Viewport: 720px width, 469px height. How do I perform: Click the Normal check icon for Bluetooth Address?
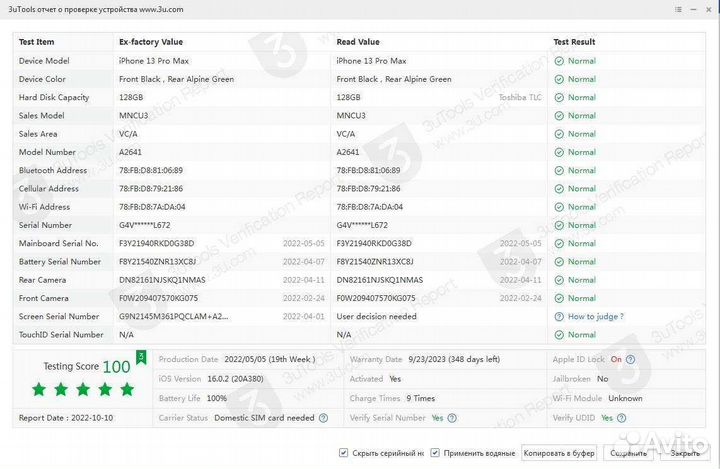(559, 170)
